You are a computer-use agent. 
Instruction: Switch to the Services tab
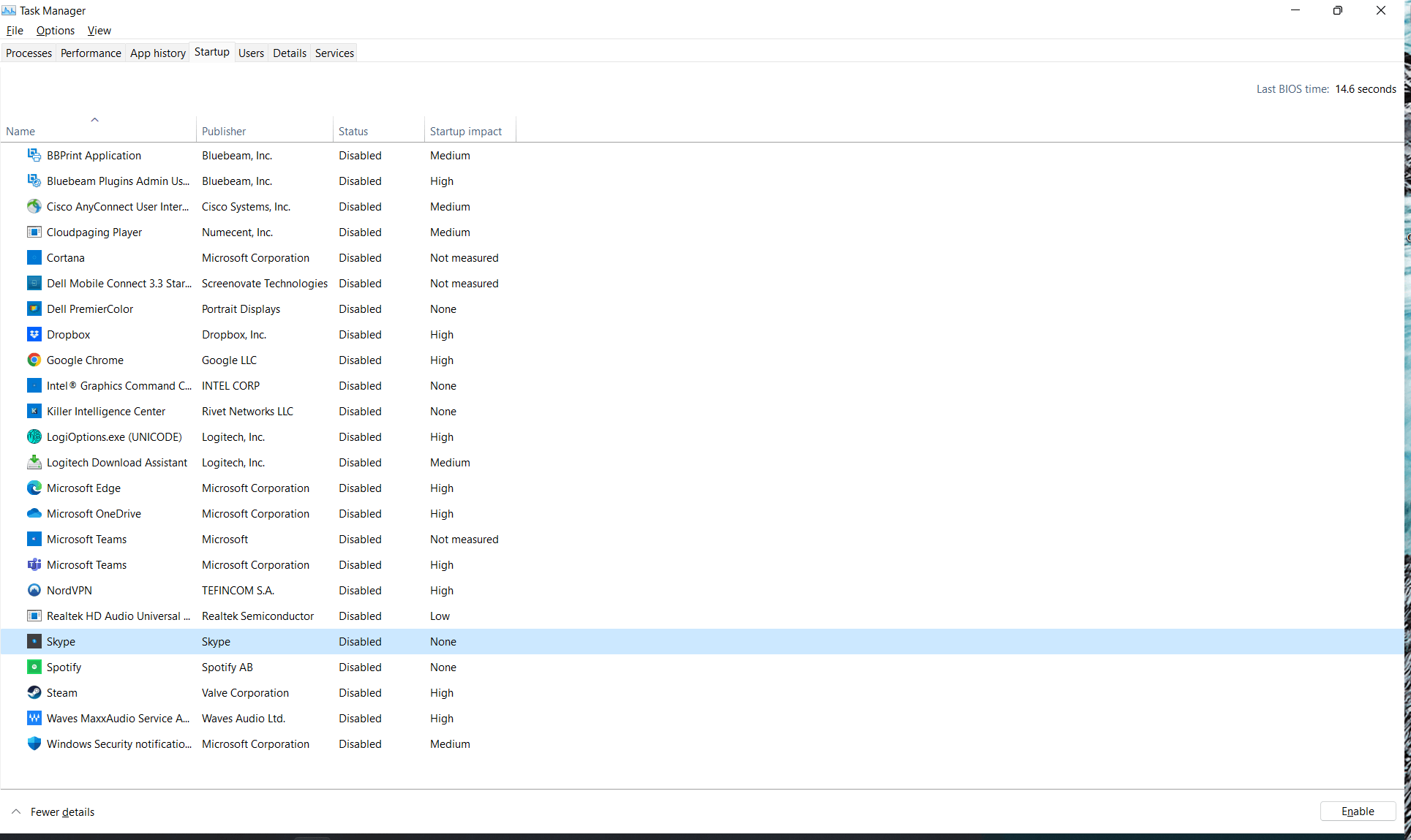pos(334,53)
